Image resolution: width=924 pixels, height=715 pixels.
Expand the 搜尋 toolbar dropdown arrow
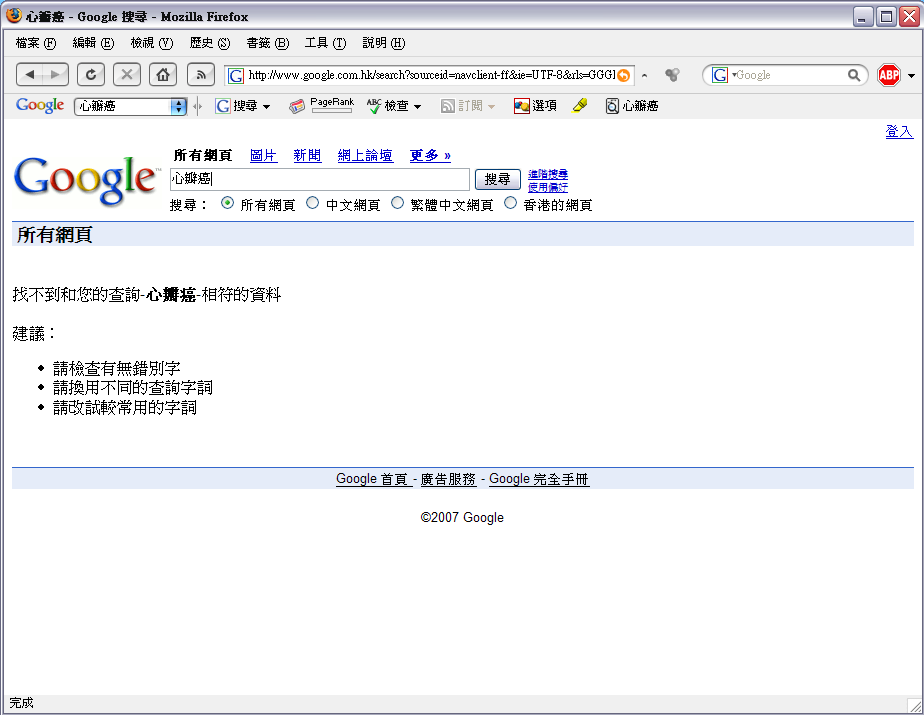(266, 107)
